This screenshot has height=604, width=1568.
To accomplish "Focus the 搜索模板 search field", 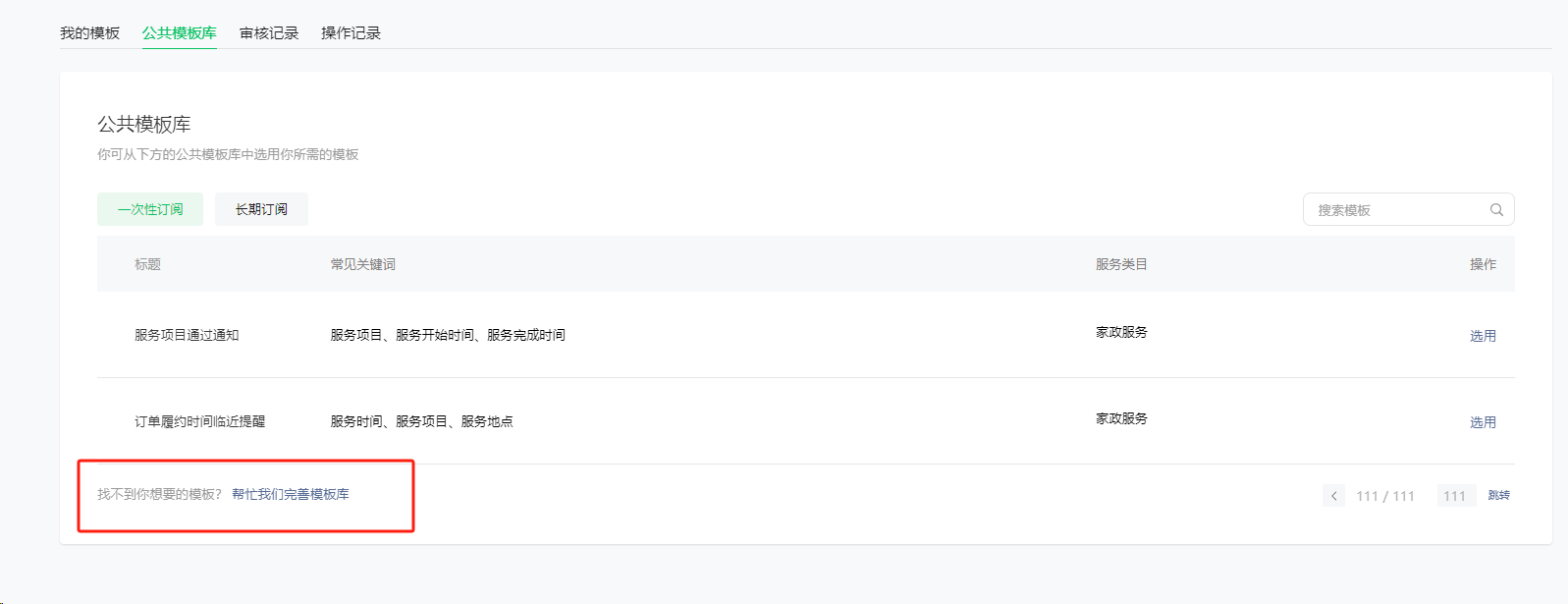I will [x=1408, y=209].
